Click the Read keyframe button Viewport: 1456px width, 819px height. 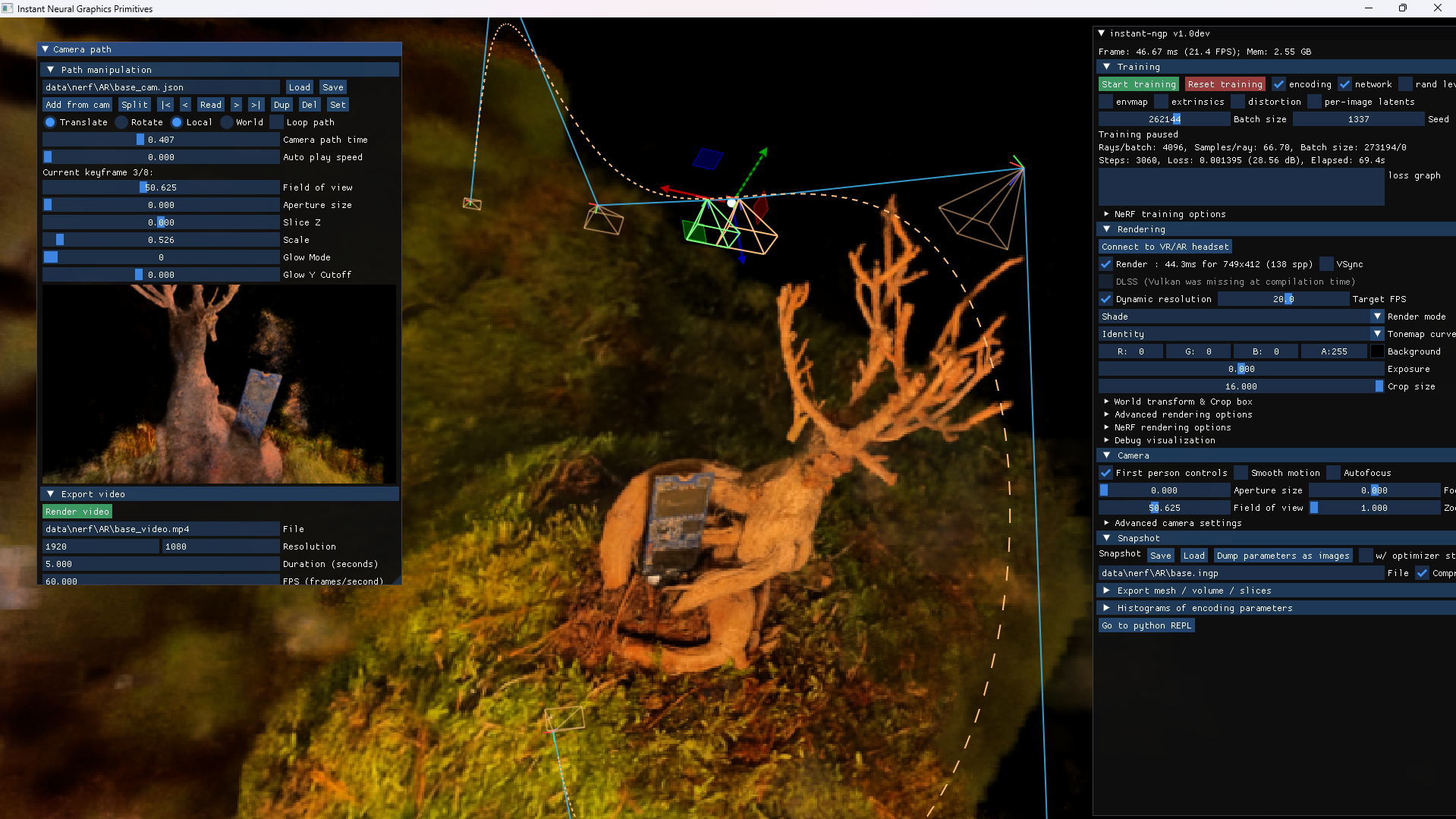211,105
